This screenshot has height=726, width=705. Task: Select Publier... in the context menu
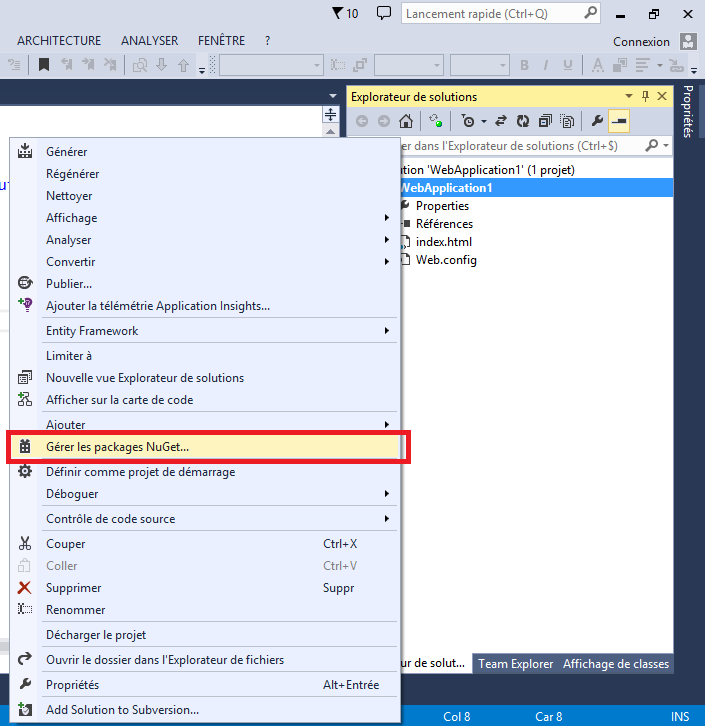(x=205, y=284)
